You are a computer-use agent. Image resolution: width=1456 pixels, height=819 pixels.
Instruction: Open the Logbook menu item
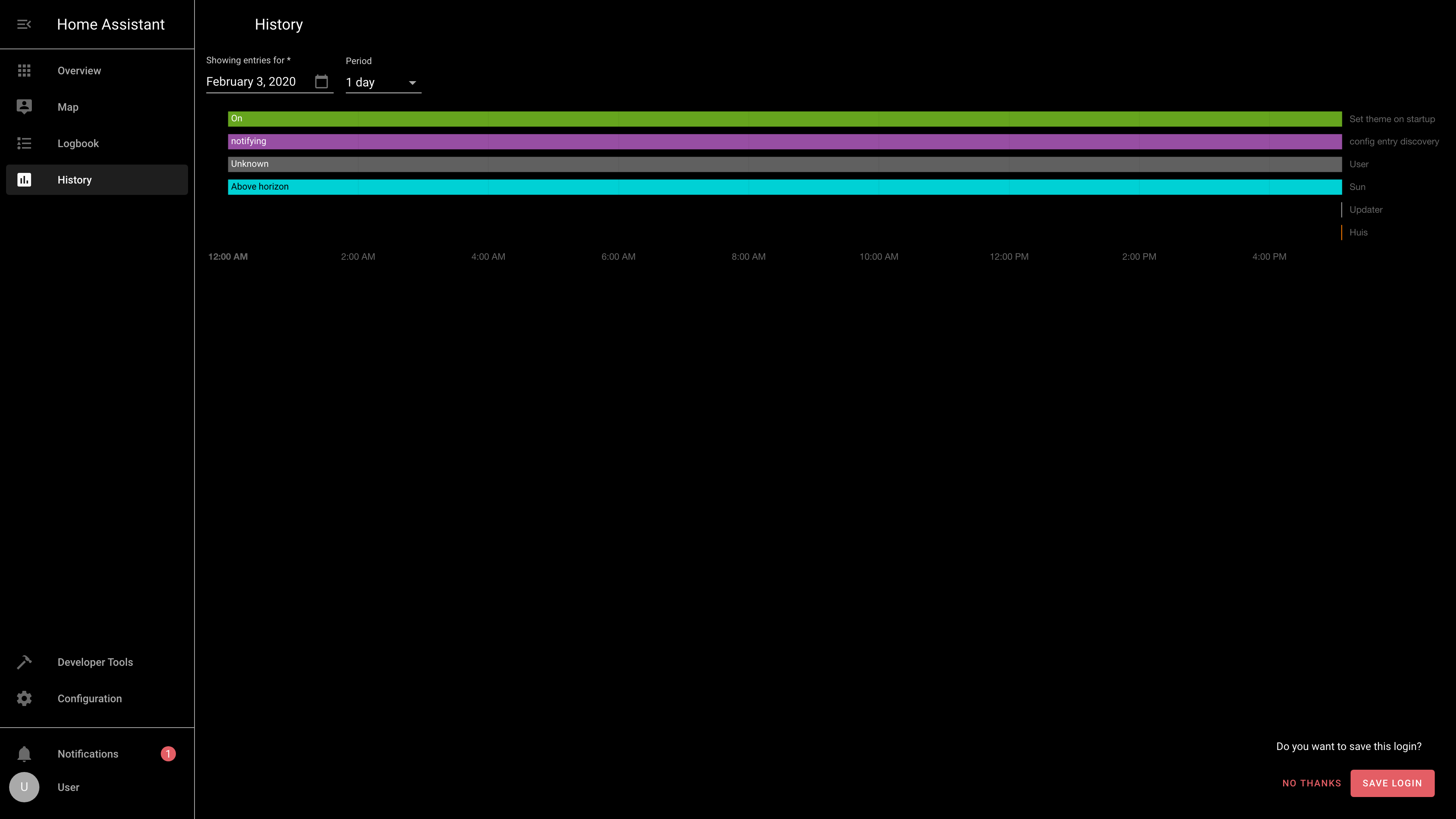(x=78, y=144)
